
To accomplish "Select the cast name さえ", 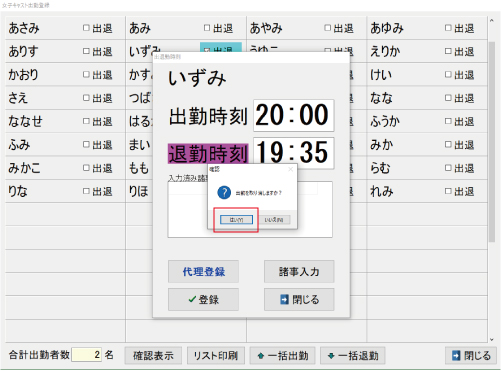I will pyautogui.click(x=18, y=98).
